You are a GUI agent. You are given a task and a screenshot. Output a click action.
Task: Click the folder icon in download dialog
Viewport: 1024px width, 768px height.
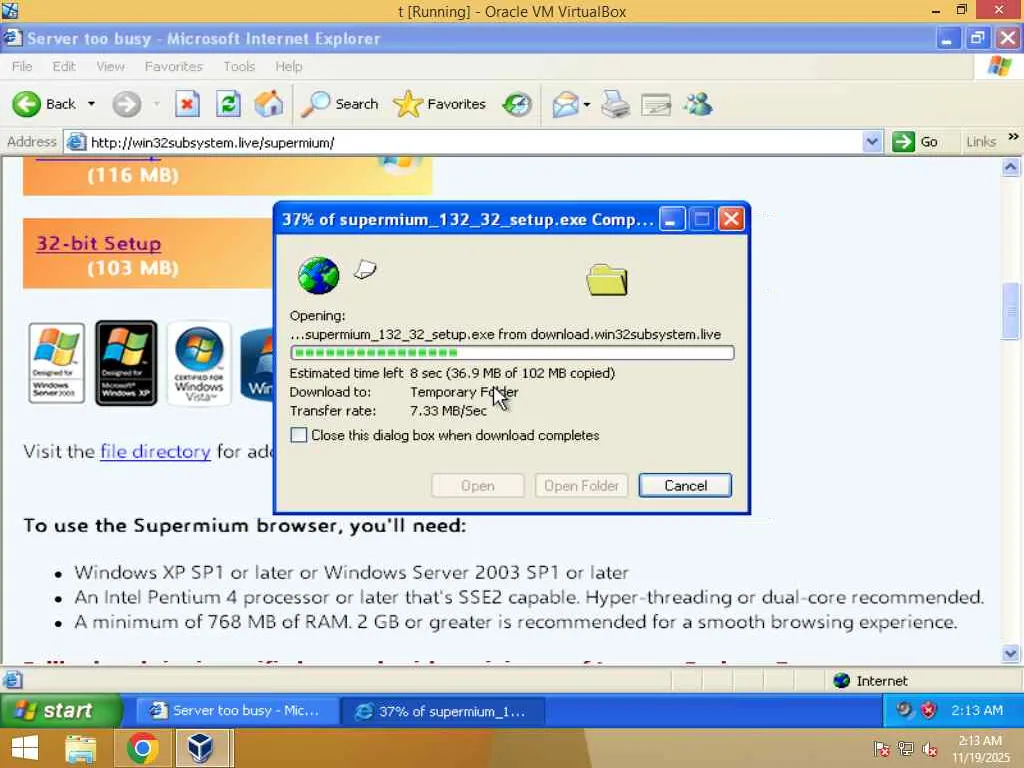(607, 280)
